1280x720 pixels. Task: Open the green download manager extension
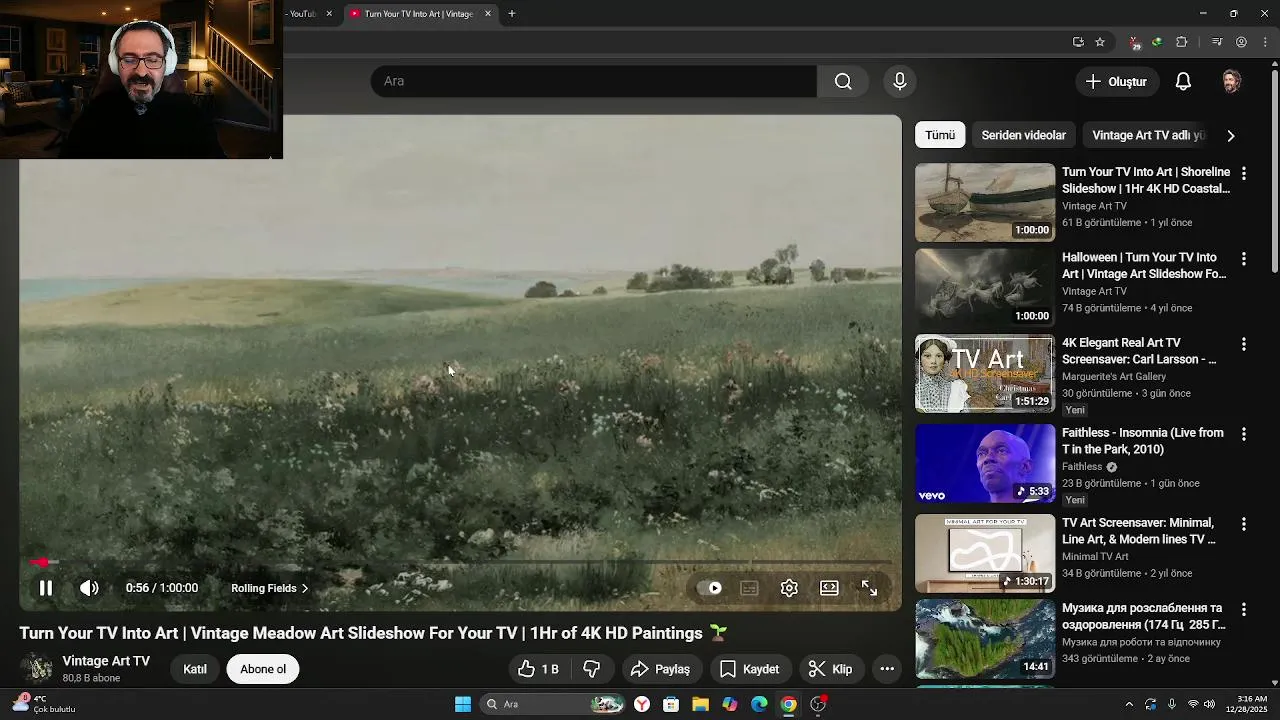1157,42
